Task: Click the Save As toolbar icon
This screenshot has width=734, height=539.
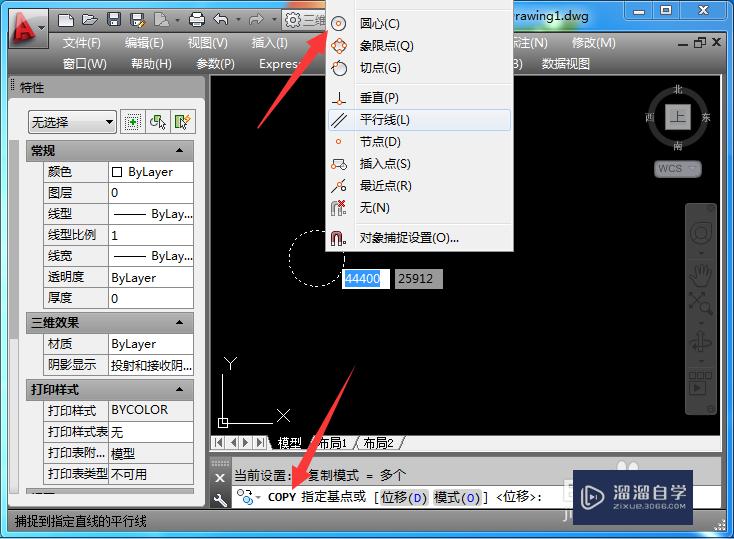Action: [138, 20]
